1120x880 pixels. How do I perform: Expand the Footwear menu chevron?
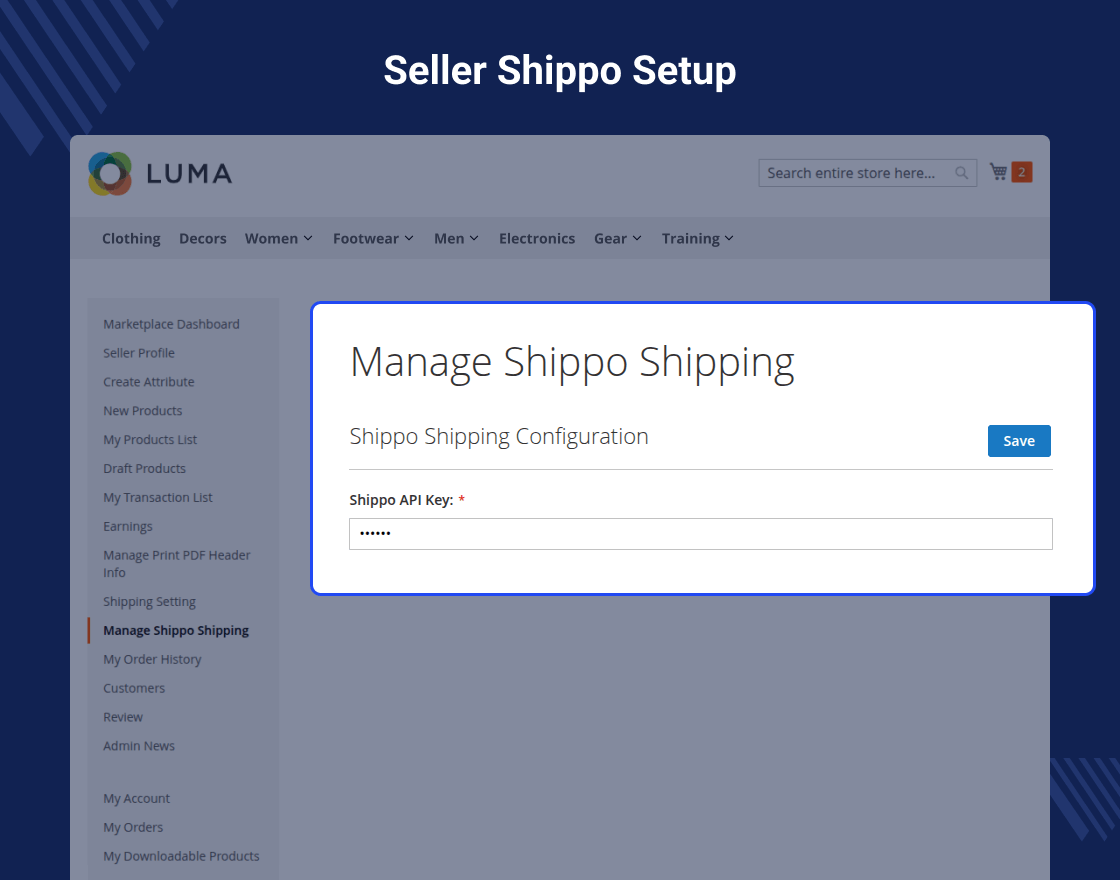pyautogui.click(x=409, y=239)
